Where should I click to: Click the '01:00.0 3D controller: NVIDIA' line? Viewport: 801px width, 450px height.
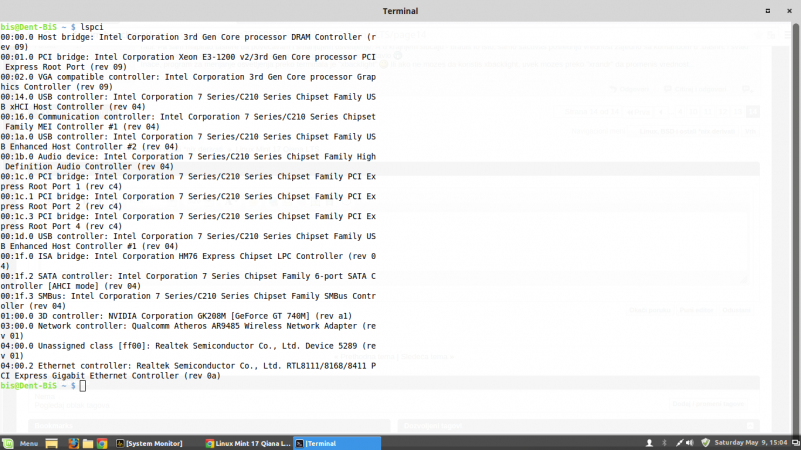176,316
